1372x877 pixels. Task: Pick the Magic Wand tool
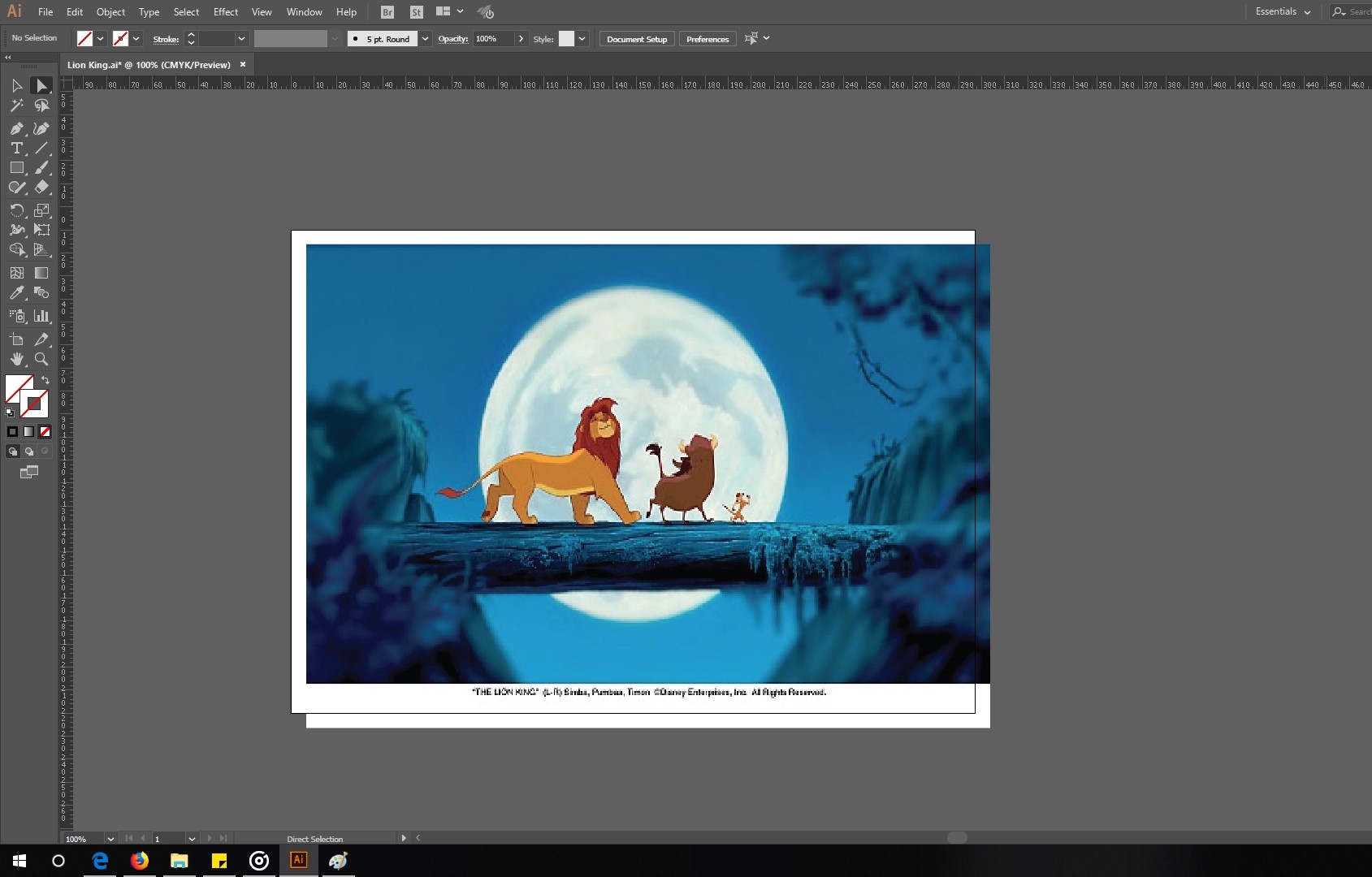click(17, 106)
